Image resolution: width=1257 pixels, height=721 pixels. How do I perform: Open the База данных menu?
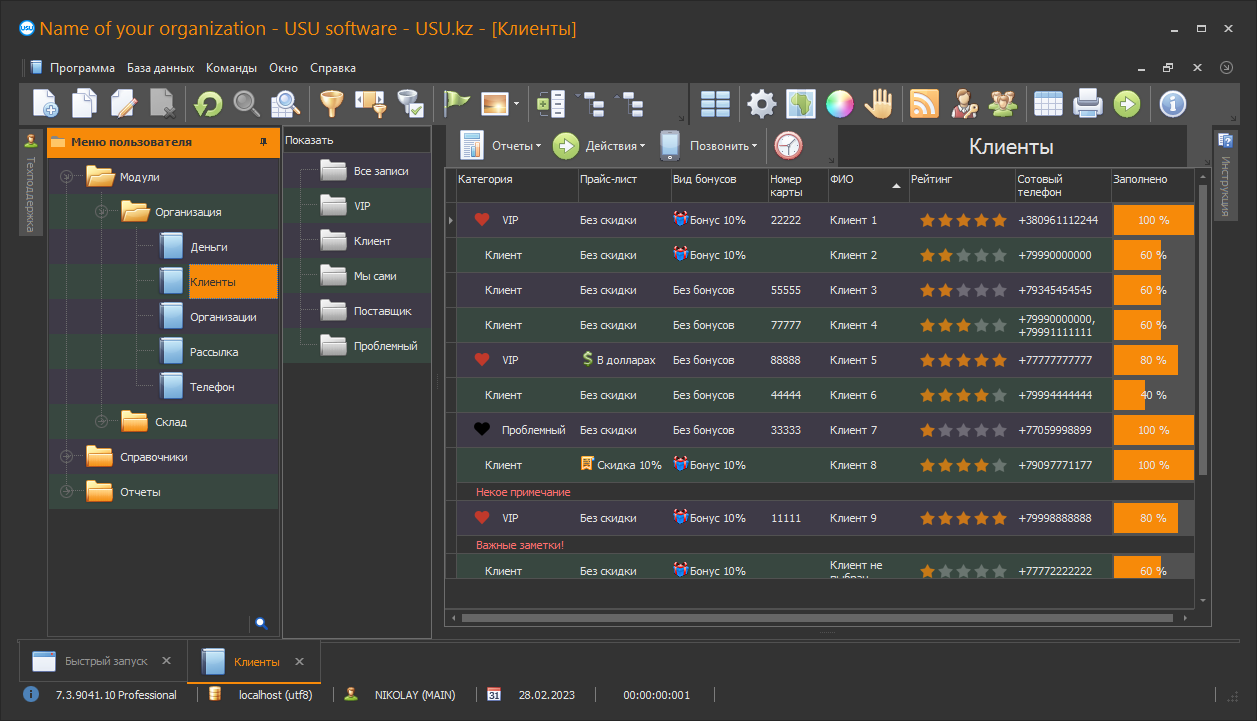160,68
